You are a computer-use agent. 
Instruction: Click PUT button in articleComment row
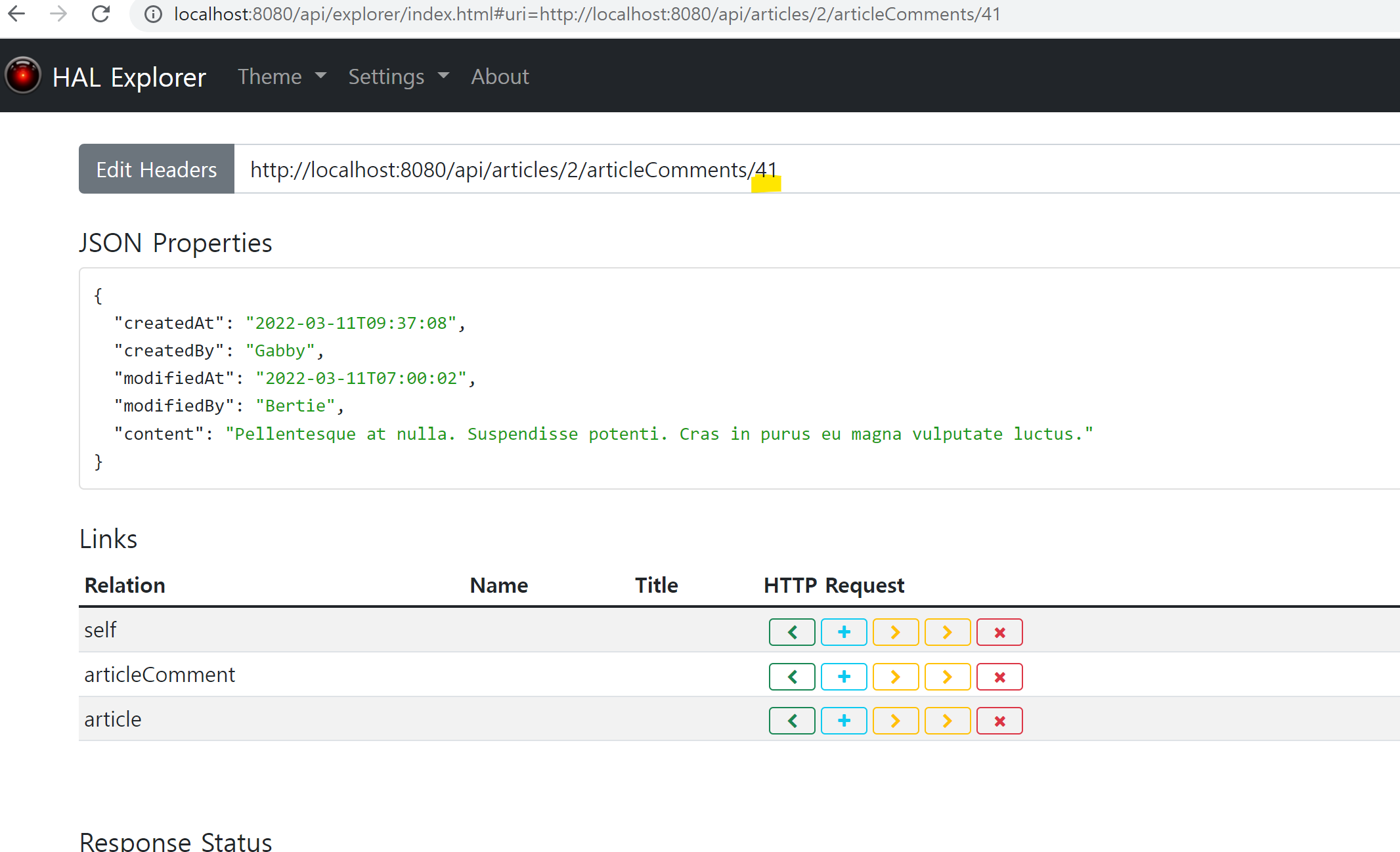(x=896, y=677)
